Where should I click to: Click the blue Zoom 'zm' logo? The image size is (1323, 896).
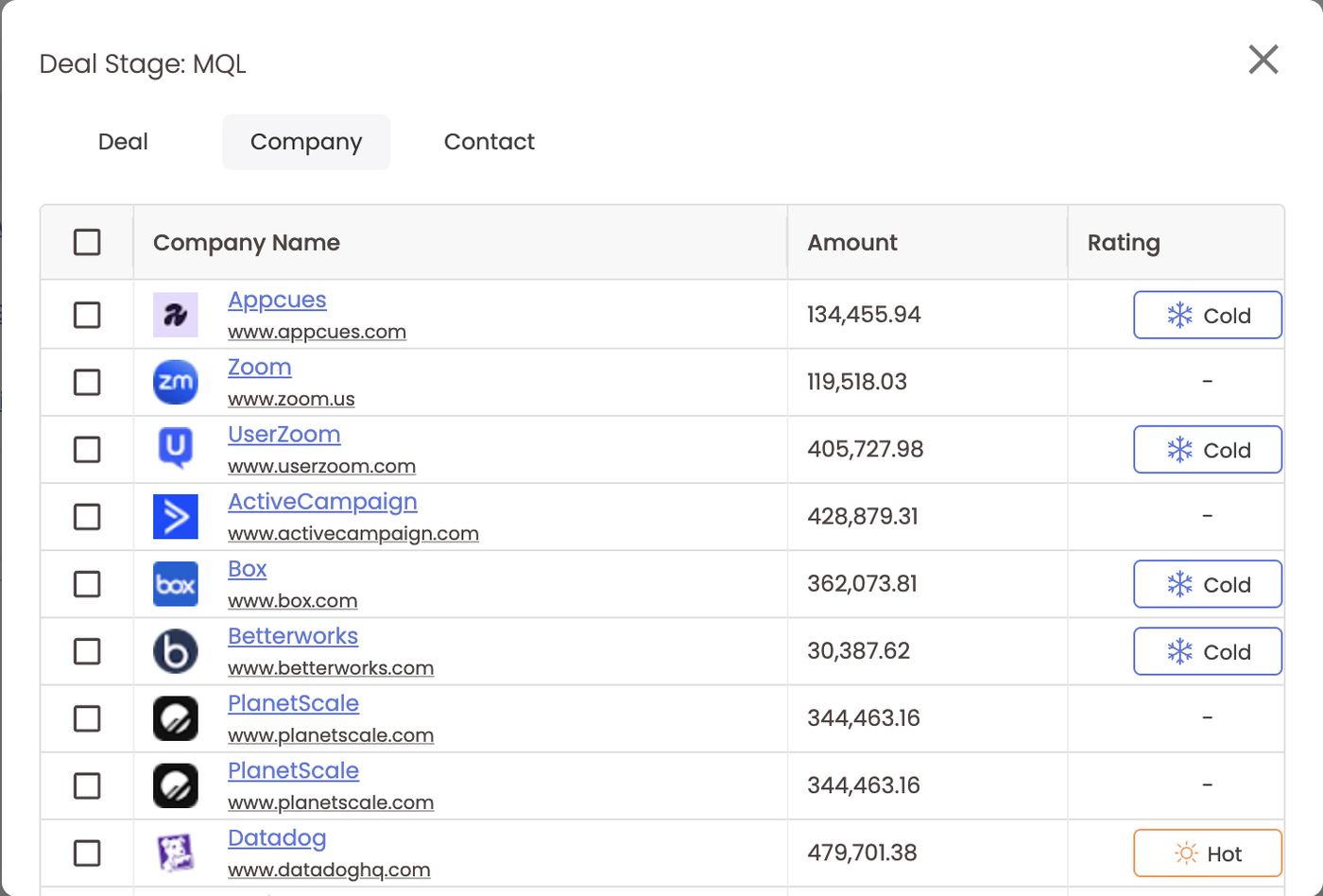[176, 382]
